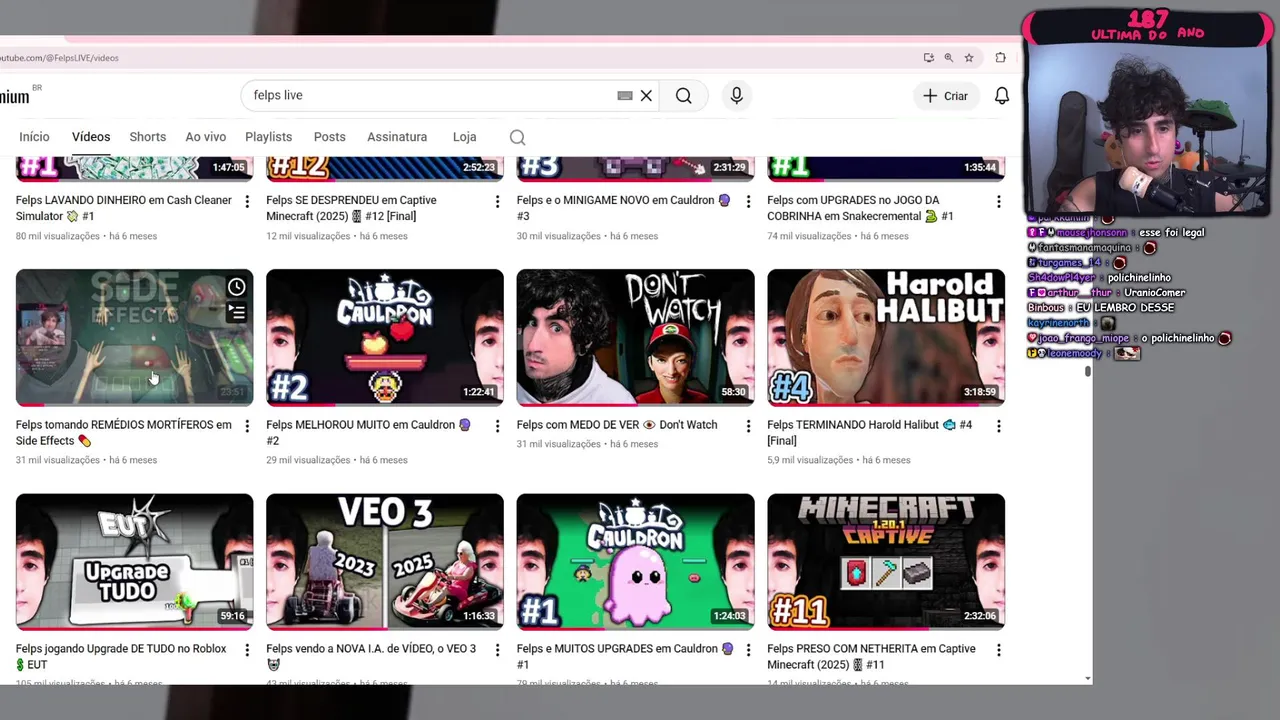1280x720 pixels.
Task: Open the Posts tab
Action: click(329, 137)
